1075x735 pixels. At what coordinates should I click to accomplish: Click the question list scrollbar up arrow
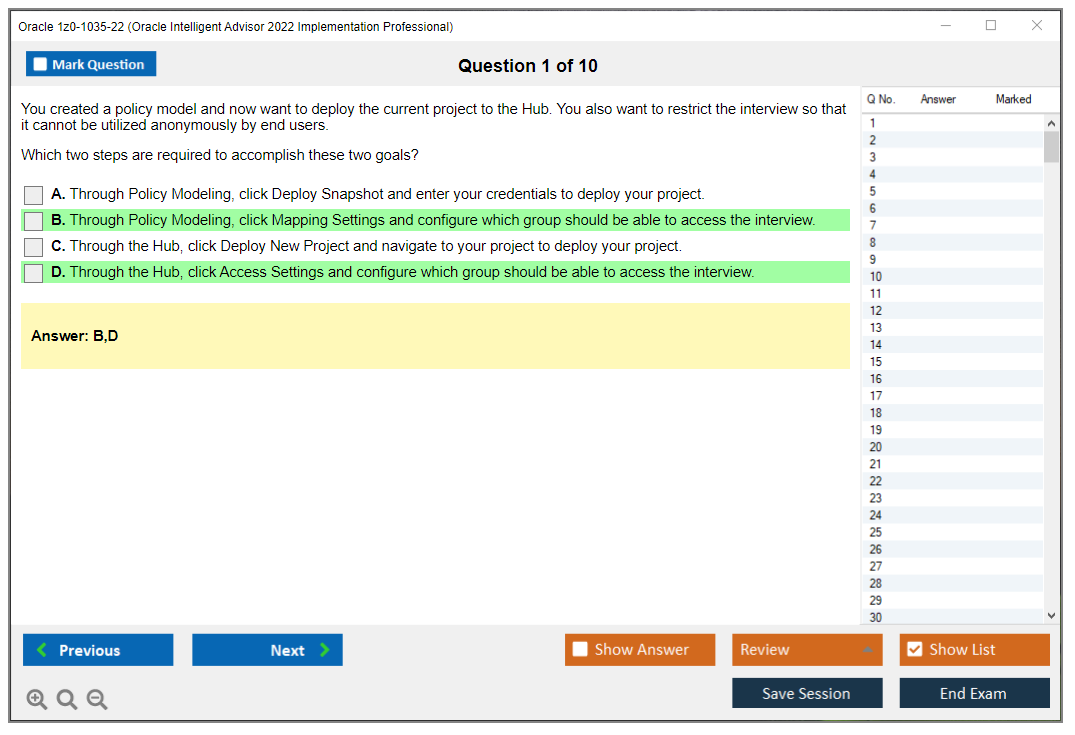point(1051,122)
